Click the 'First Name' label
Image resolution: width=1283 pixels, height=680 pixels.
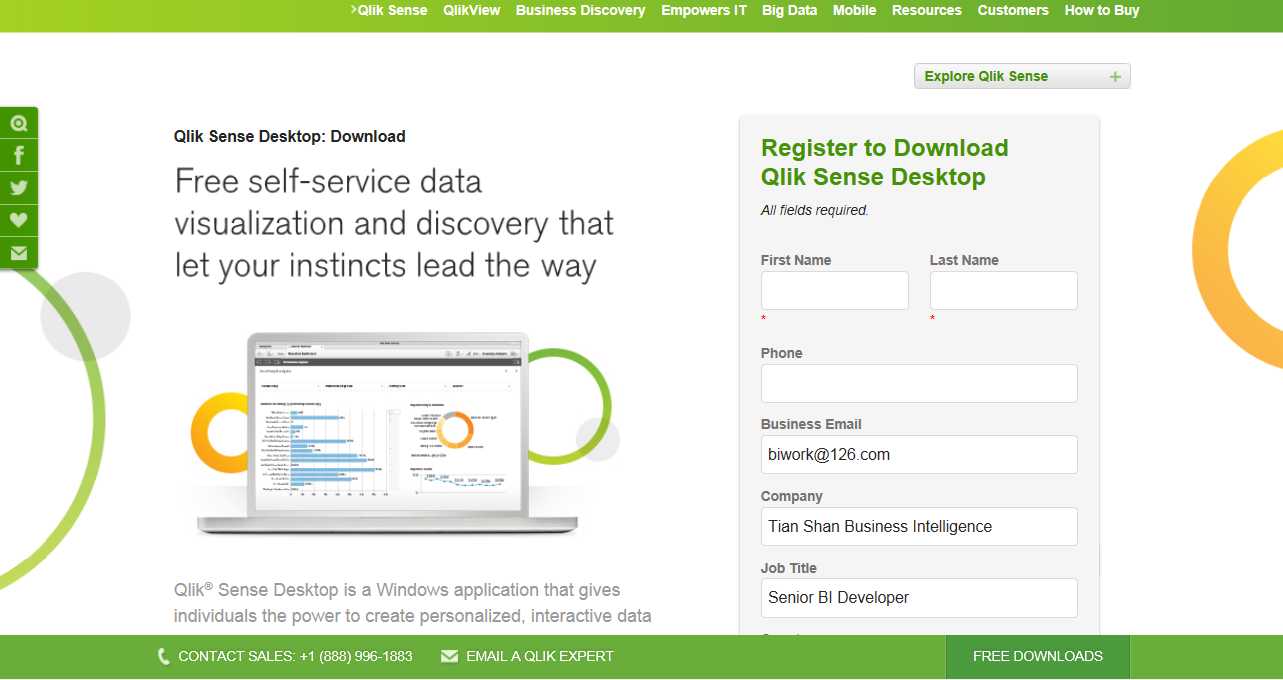(x=796, y=260)
